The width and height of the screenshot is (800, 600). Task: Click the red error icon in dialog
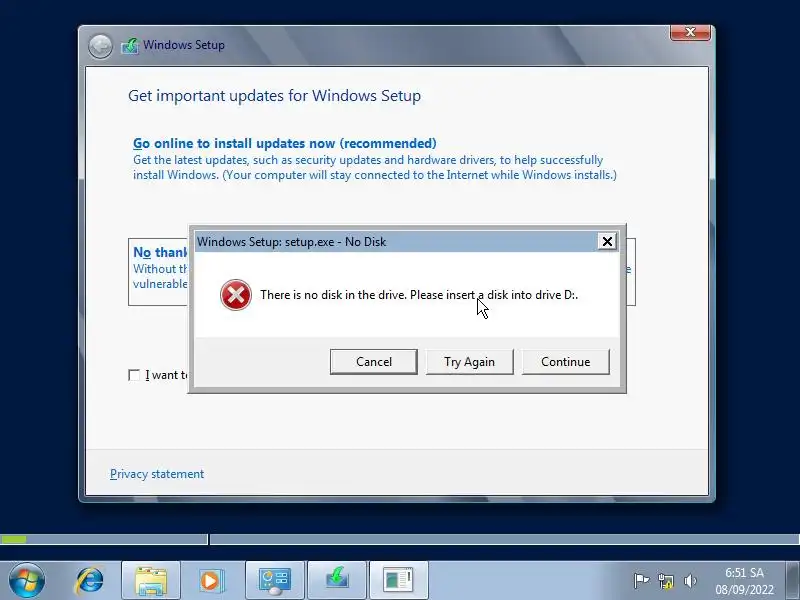pos(236,295)
